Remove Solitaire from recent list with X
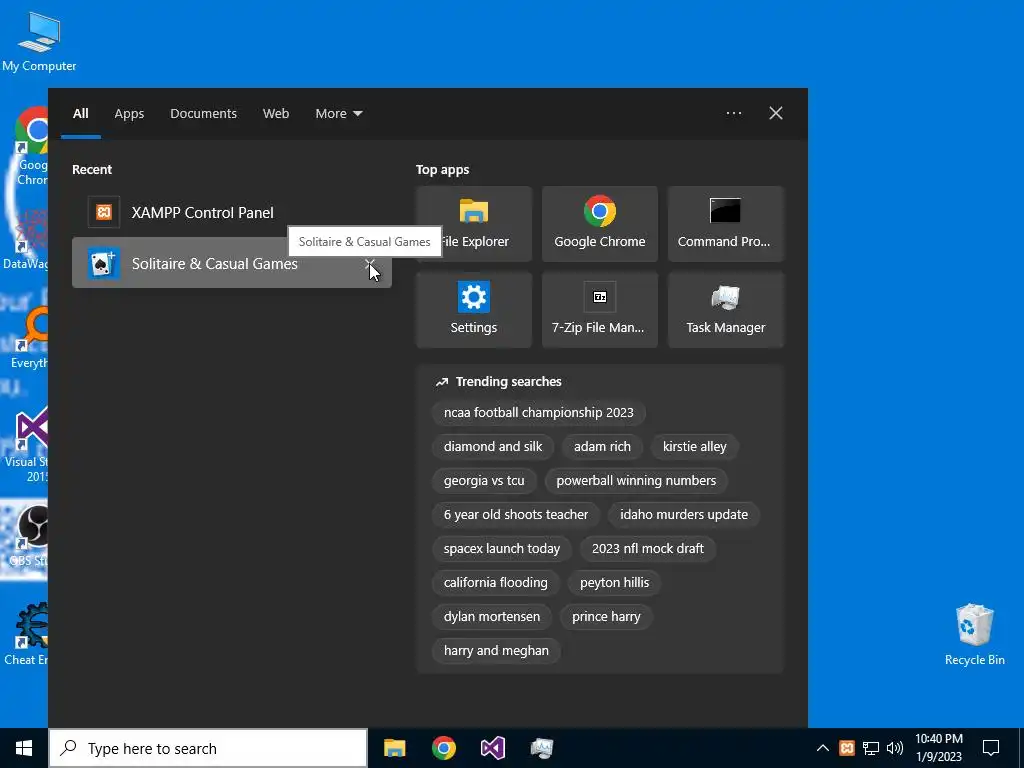Screen dimensions: 1024x768 click(370, 263)
